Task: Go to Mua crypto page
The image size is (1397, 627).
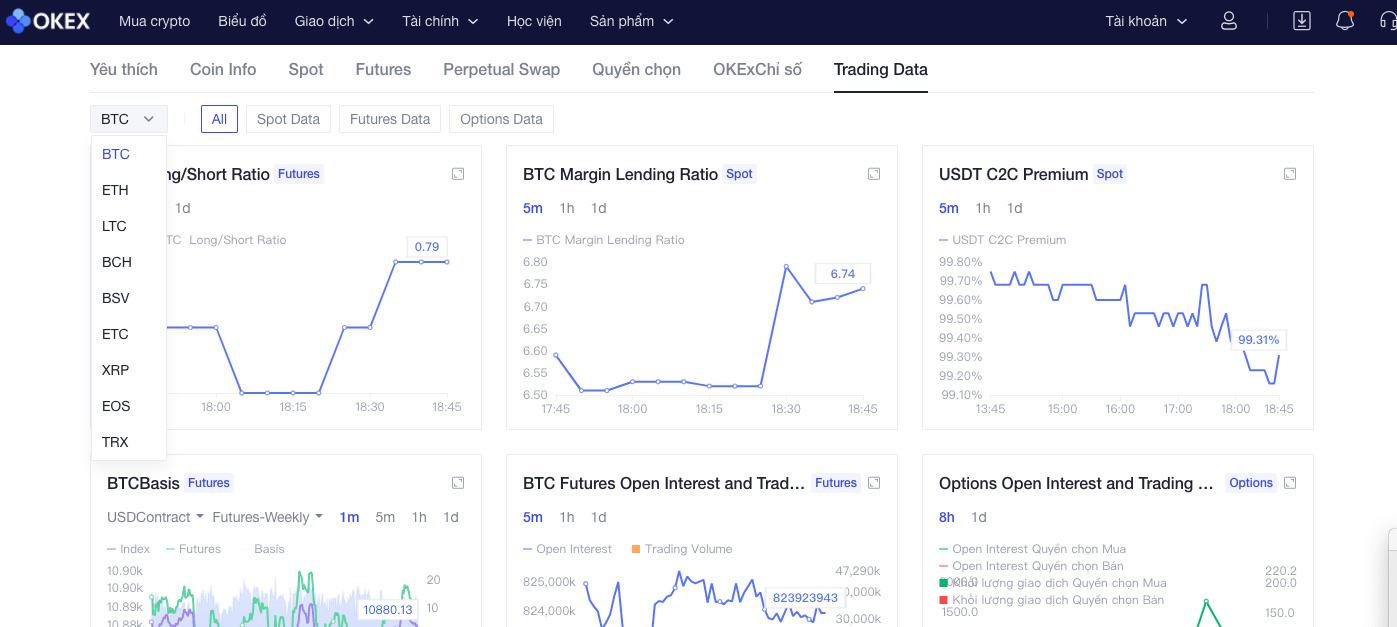Action: click(154, 21)
